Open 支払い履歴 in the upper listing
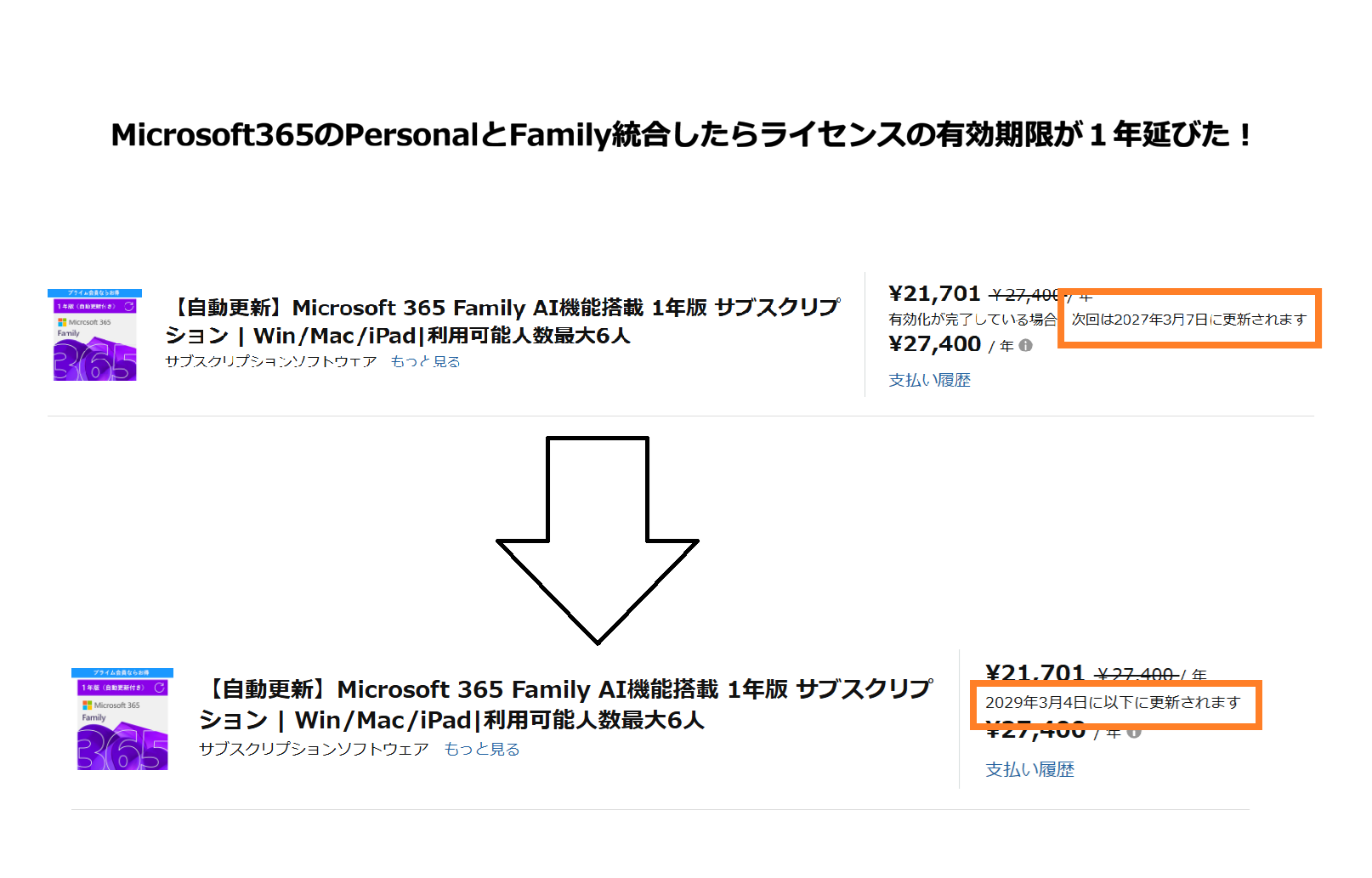Viewport: 1372px width, 878px height. coord(929,380)
